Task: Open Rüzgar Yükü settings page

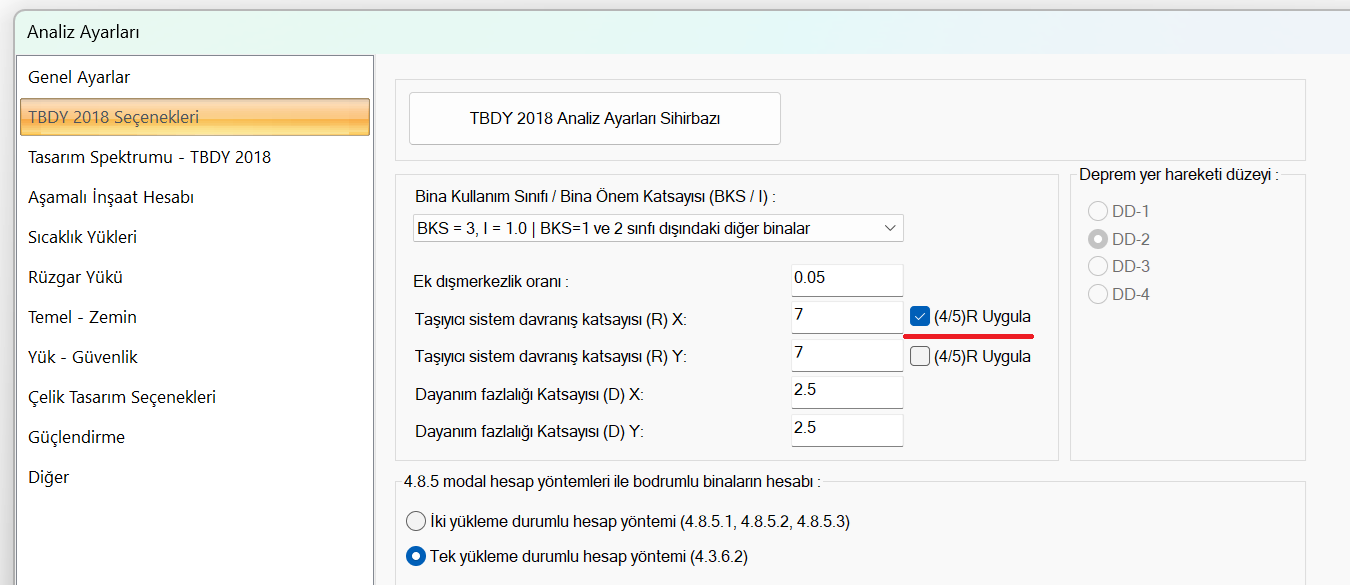Action: coord(75,277)
